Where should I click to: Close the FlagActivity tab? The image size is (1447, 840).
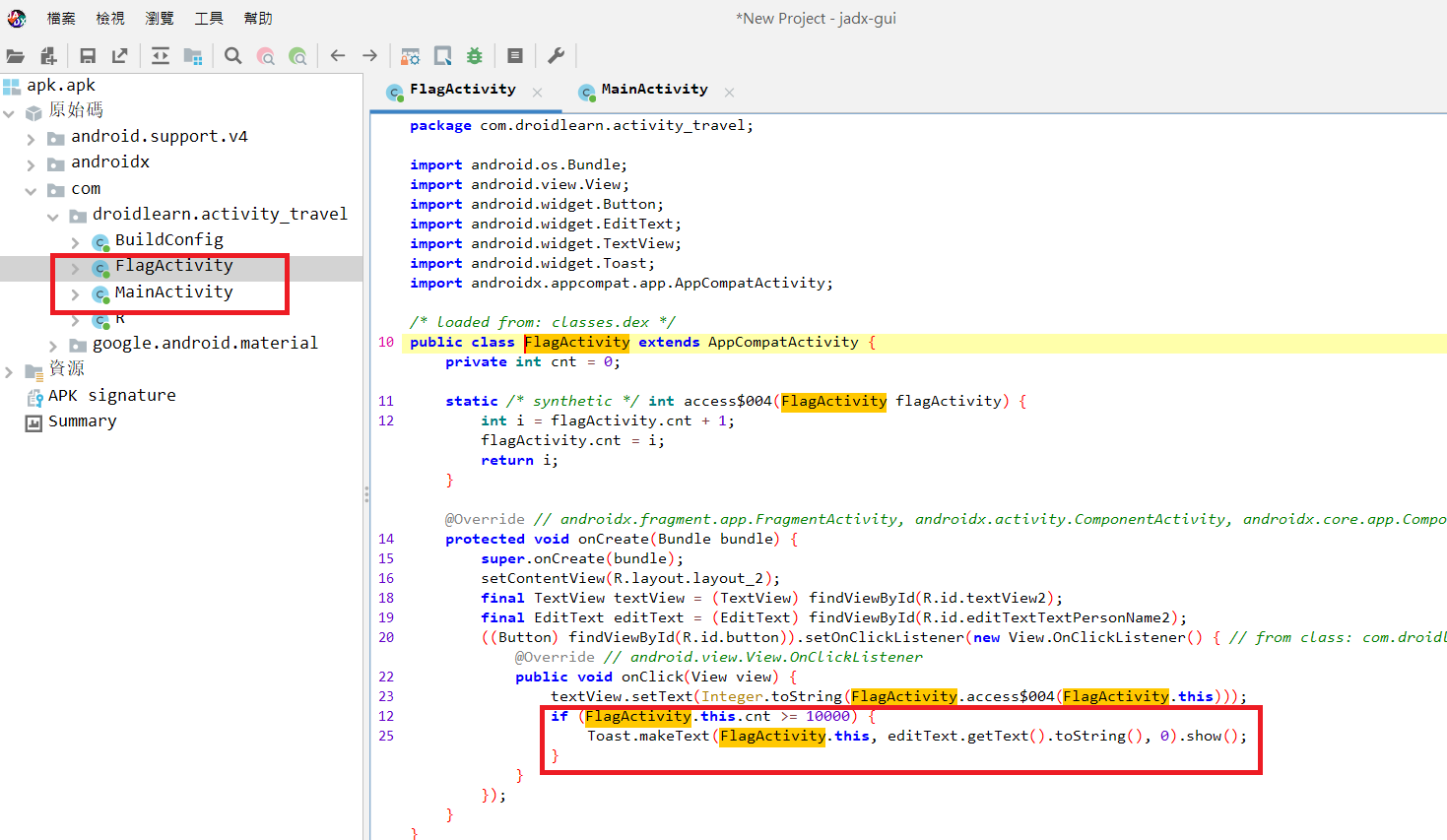pos(537,93)
